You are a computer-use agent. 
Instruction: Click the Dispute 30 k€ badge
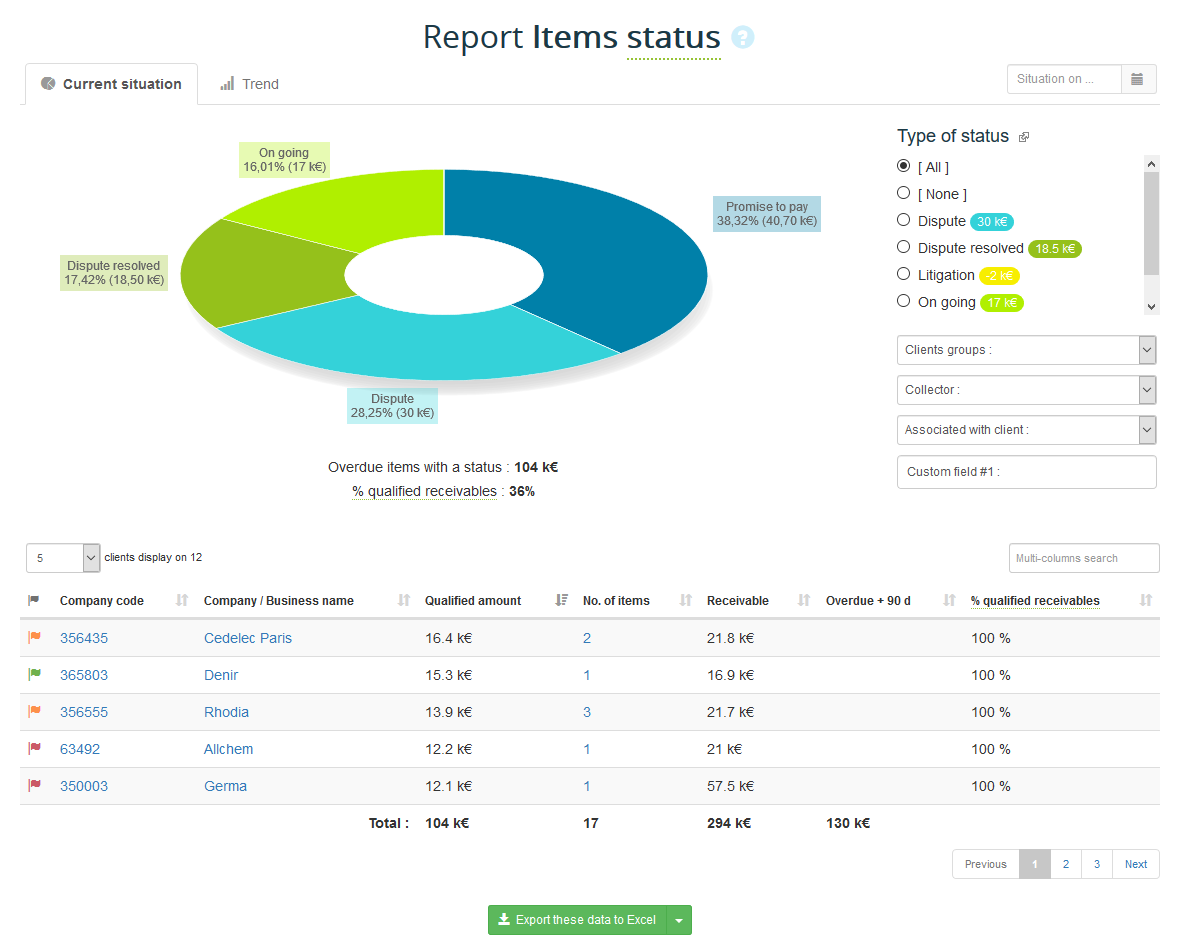992,222
